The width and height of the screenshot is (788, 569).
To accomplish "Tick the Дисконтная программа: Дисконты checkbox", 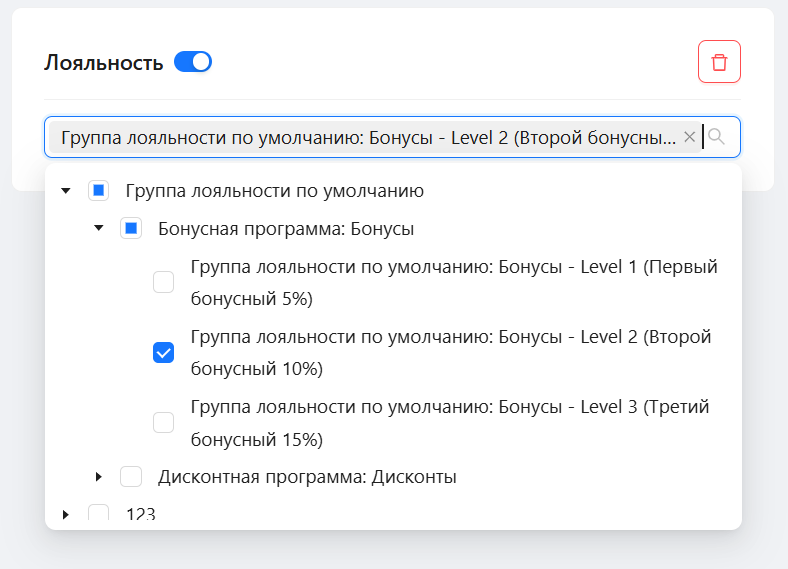I will 131,477.
